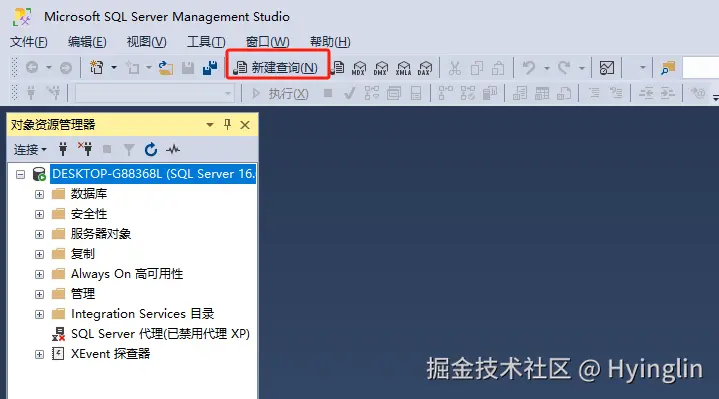Click the navigate forward arrow icon
This screenshot has width=719, height=399.
pyautogui.click(x=66, y=68)
